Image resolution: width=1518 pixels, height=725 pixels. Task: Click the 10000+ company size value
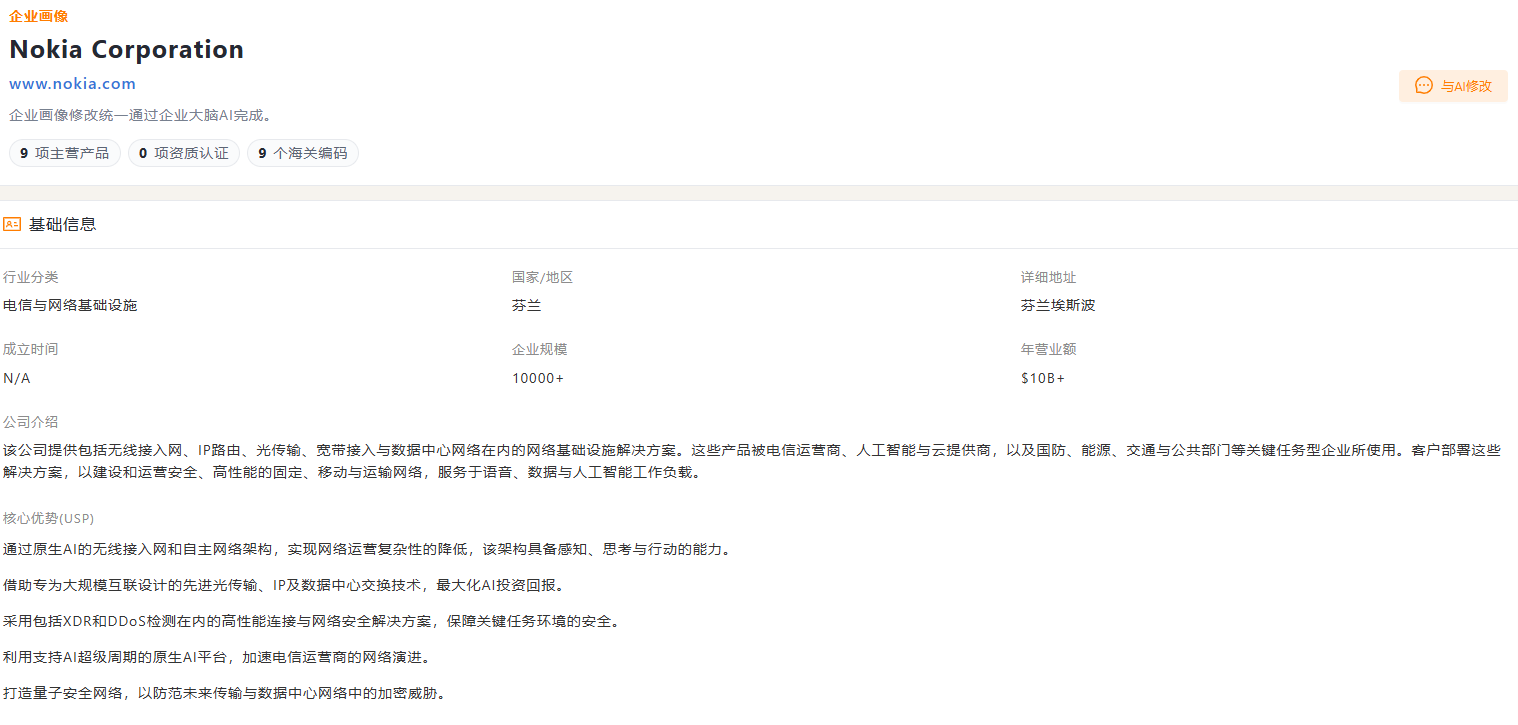(x=538, y=378)
